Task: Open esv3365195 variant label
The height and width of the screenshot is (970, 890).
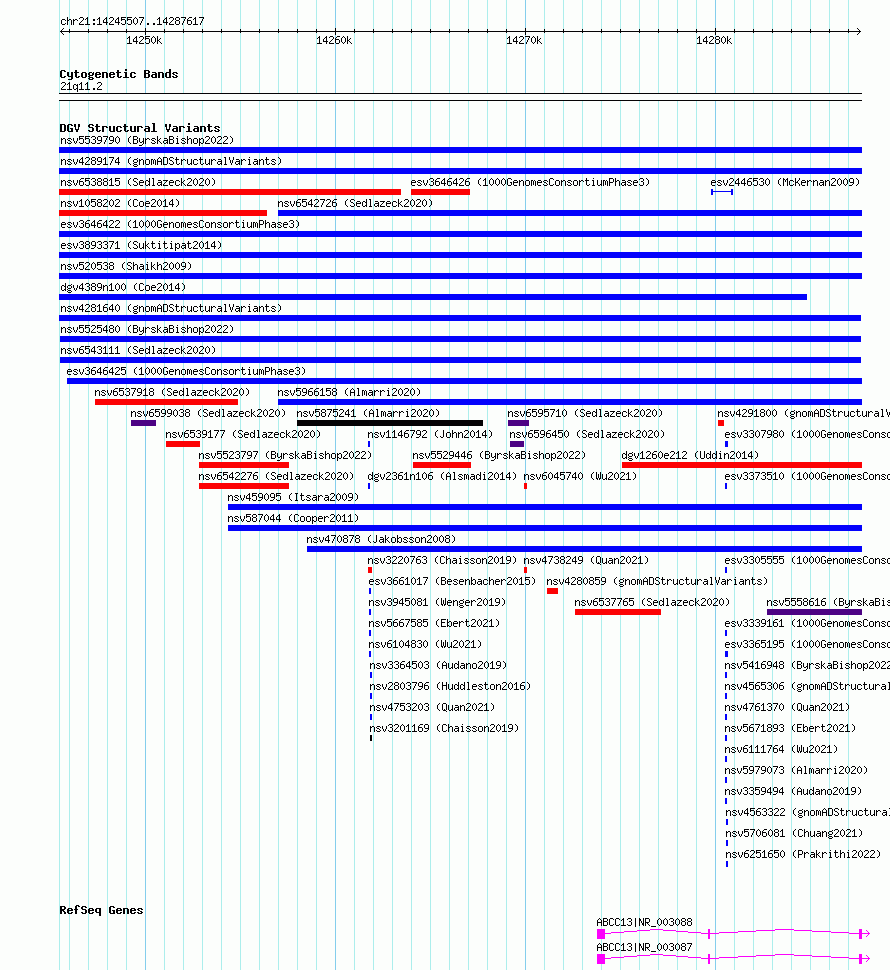Action: pyautogui.click(x=807, y=645)
